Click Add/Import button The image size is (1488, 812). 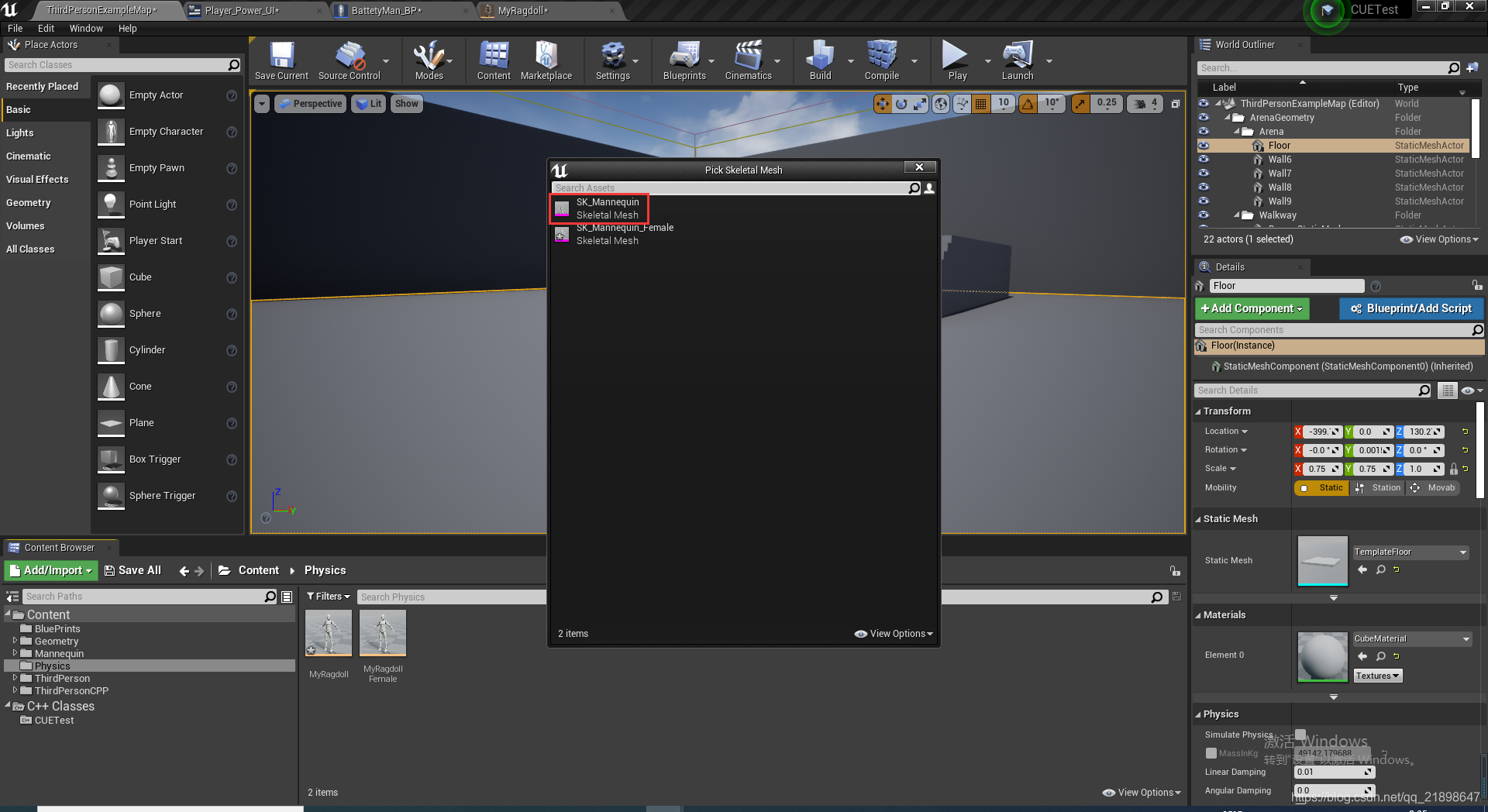(x=51, y=570)
